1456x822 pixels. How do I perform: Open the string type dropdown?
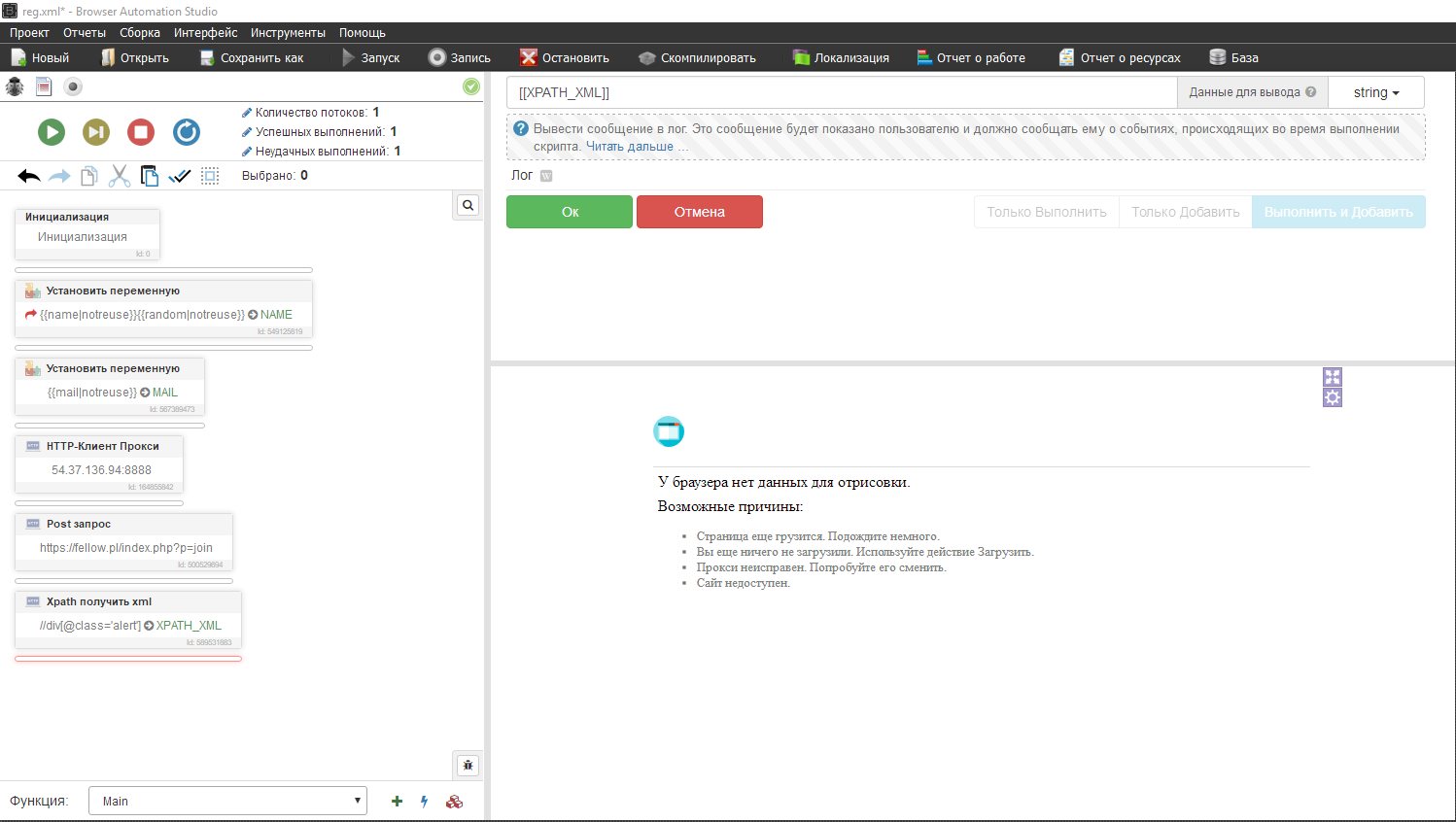pos(1376,92)
